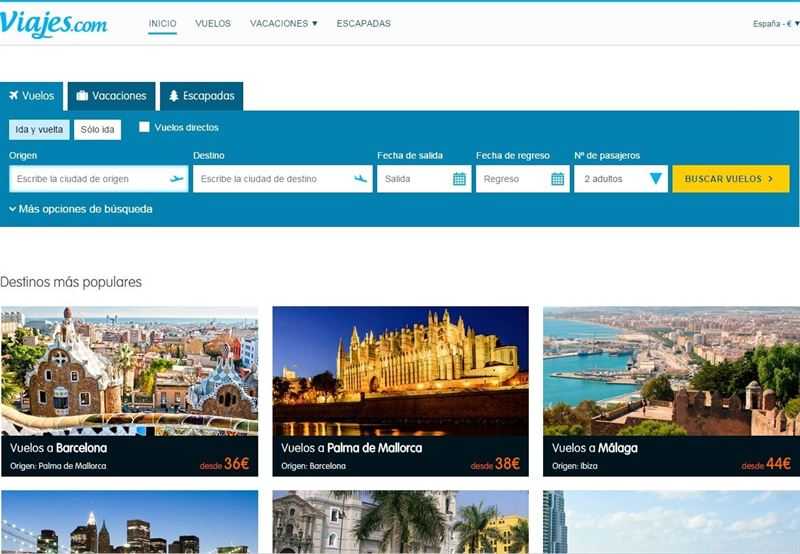Click the airplane icon in Origen field
The image size is (800, 554).
point(177,179)
